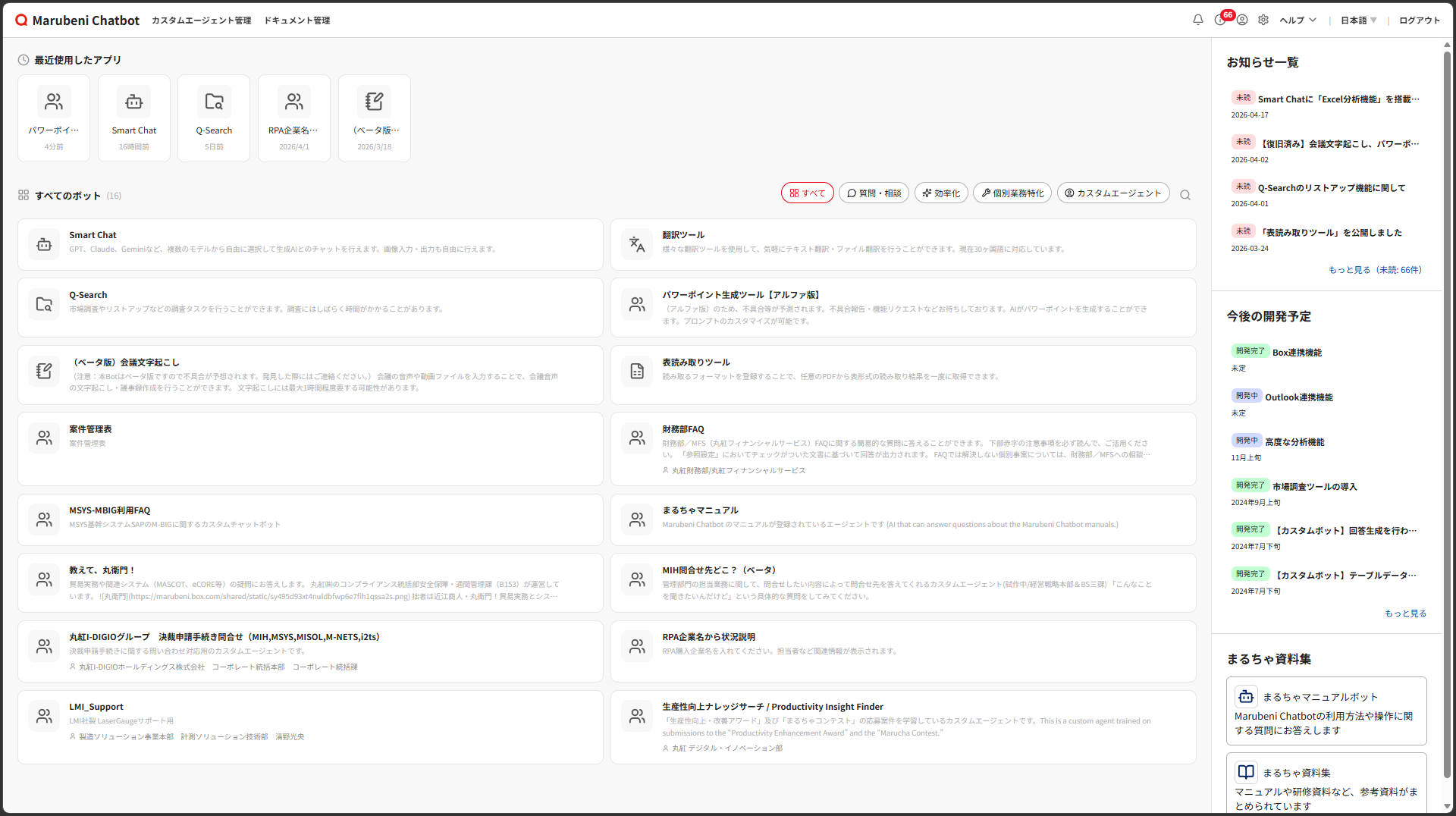This screenshot has height=816, width=1456.
Task: Filter bots by 質問・相談
Action: tap(874, 193)
